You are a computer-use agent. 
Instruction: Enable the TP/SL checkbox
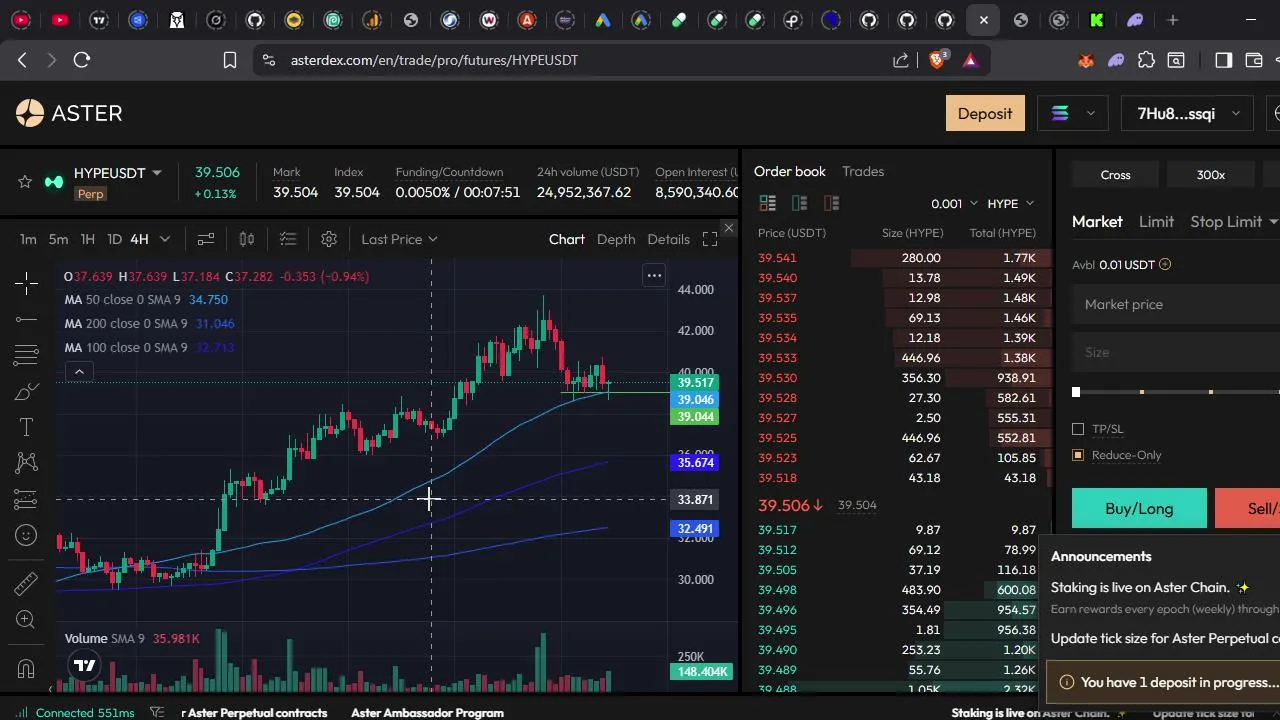[1078, 429]
